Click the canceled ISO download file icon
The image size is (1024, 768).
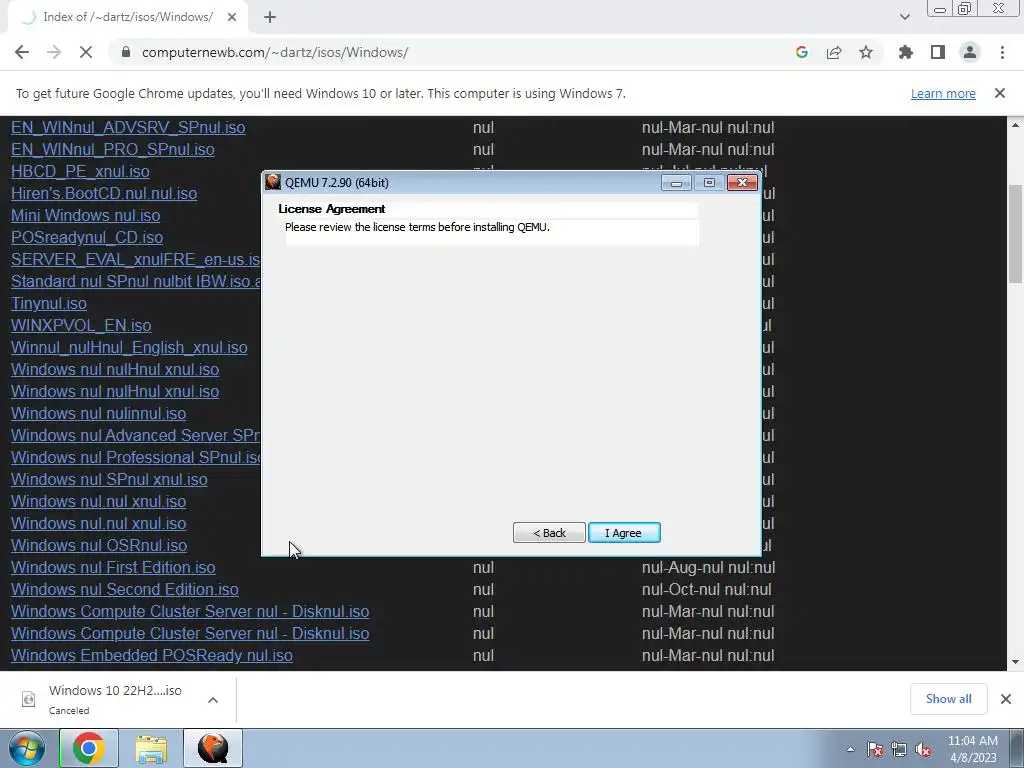pos(29,699)
